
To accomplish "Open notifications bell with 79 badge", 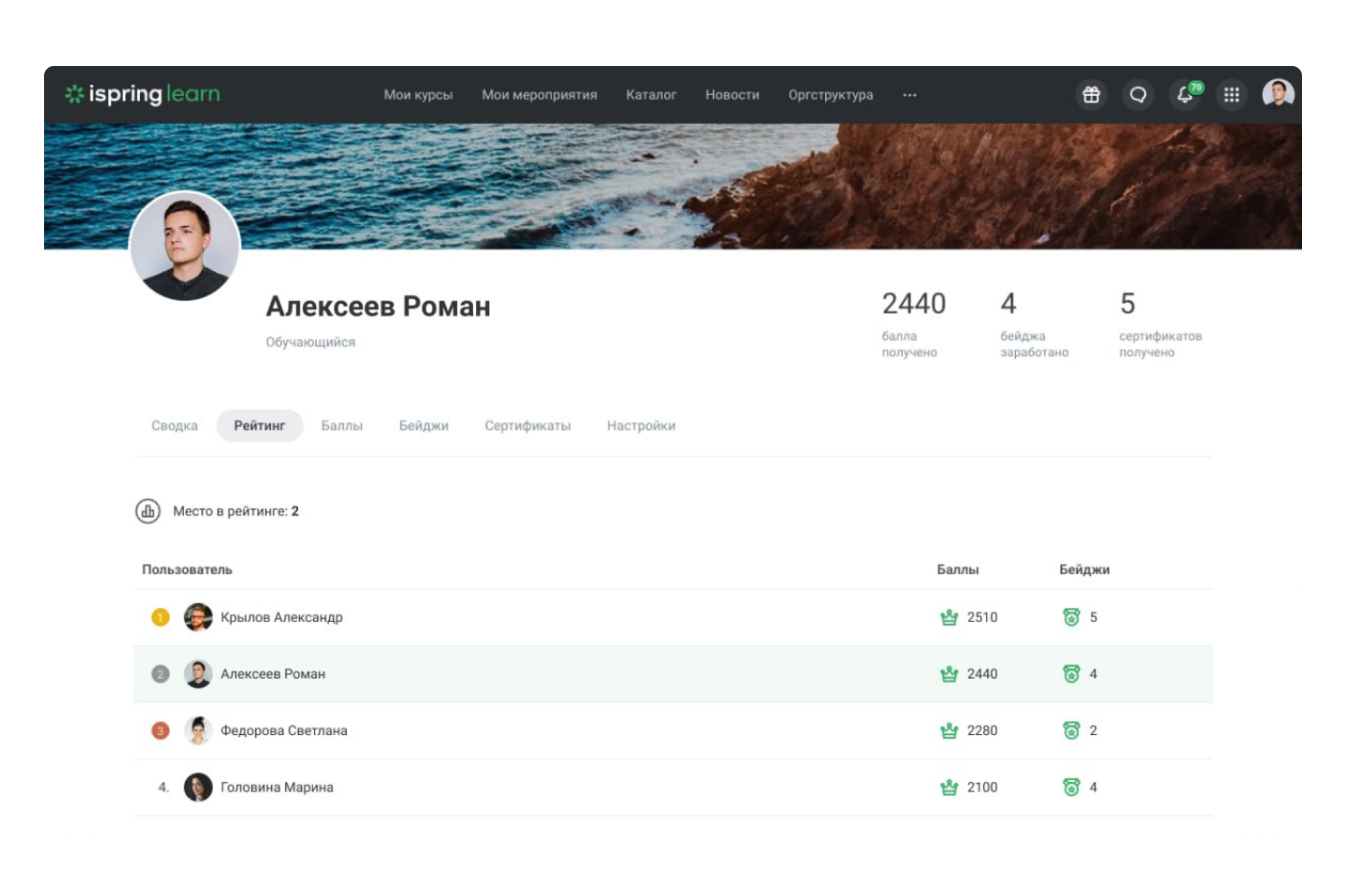I will point(1185,95).
